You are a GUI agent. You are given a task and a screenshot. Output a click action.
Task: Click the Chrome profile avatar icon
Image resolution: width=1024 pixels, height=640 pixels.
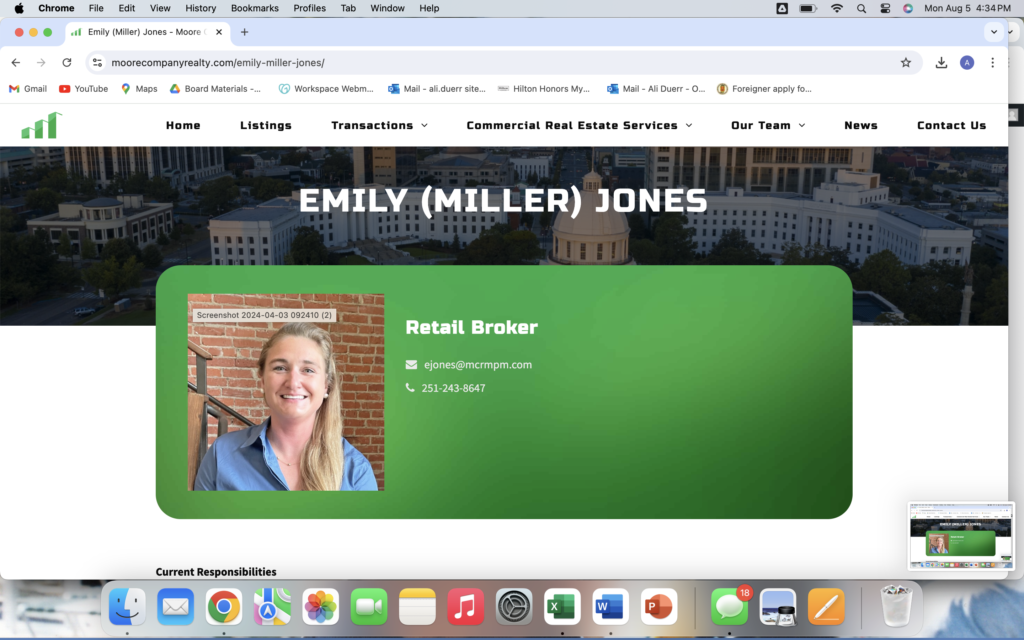click(967, 62)
